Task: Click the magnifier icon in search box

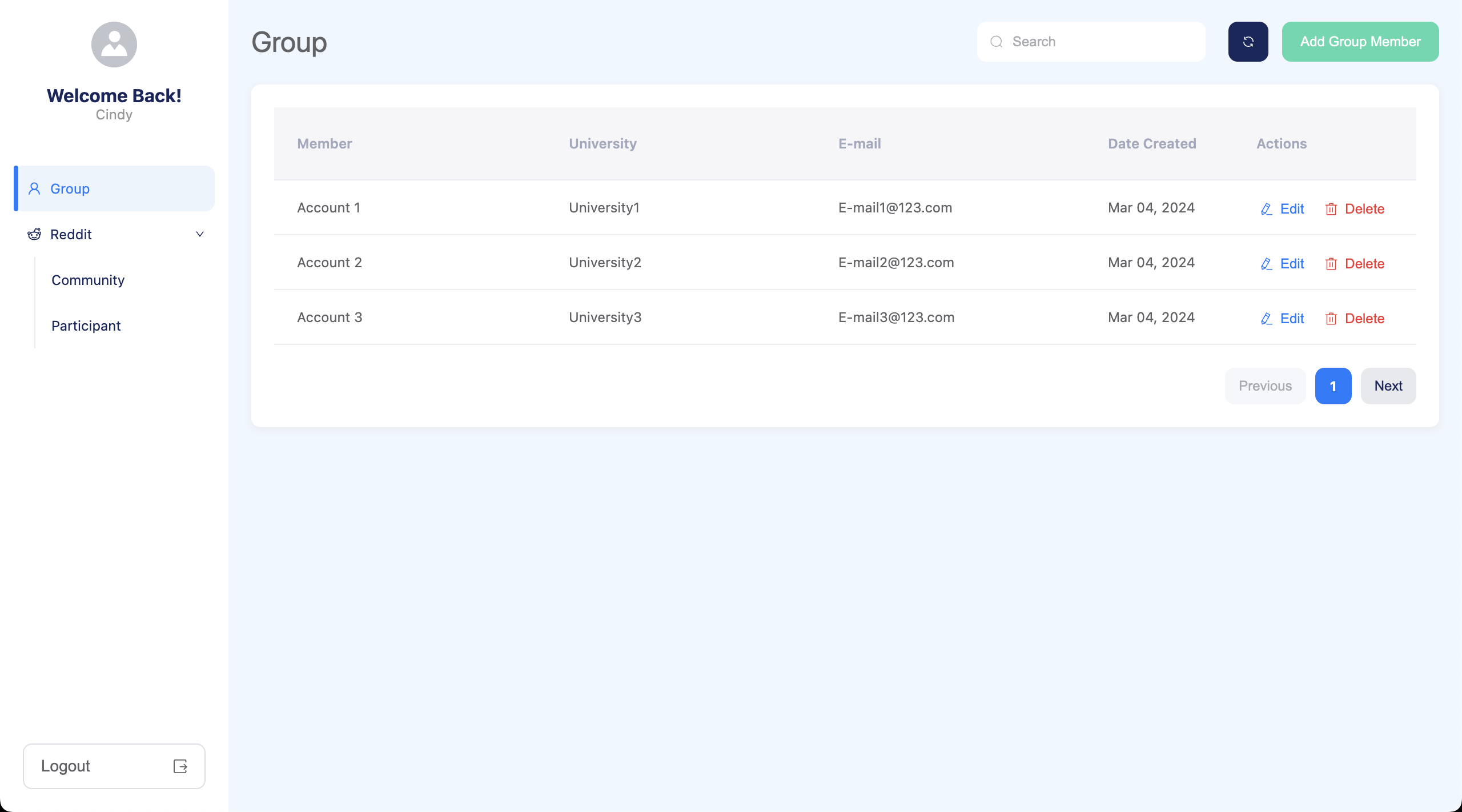Action: tap(997, 42)
